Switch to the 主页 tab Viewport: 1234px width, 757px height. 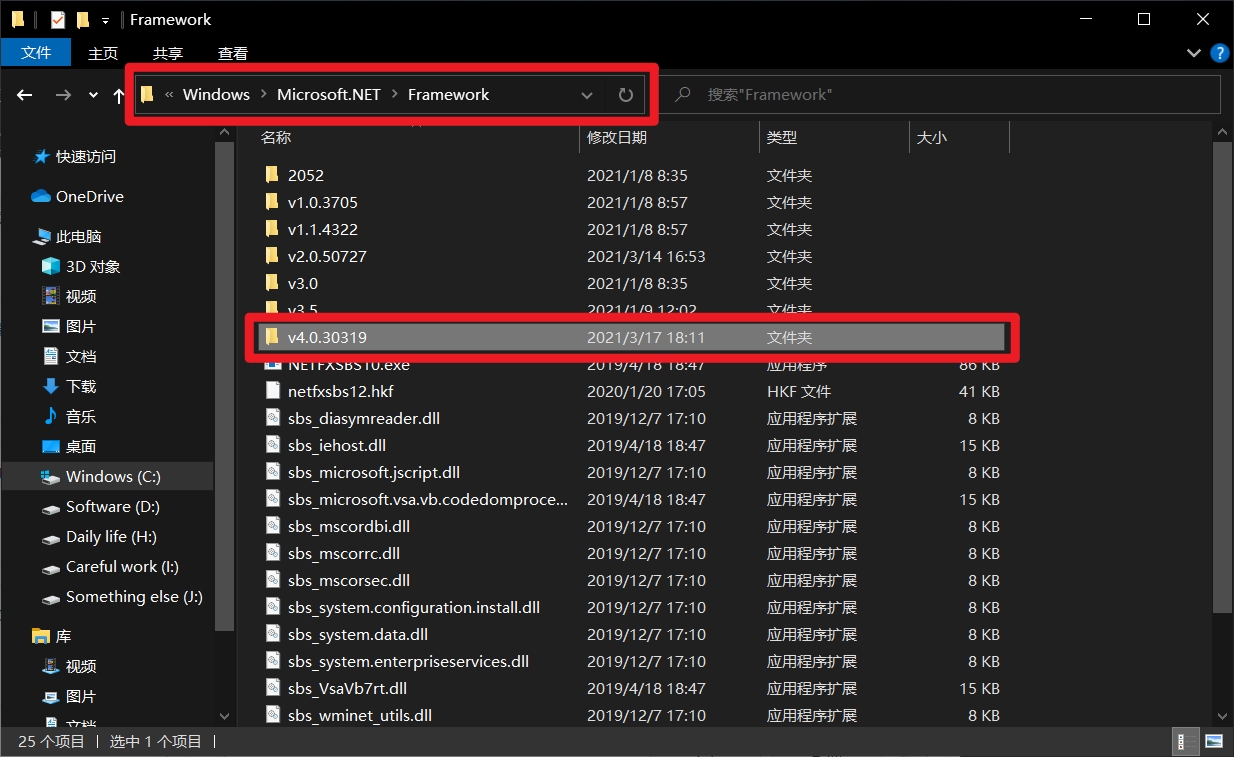(103, 53)
